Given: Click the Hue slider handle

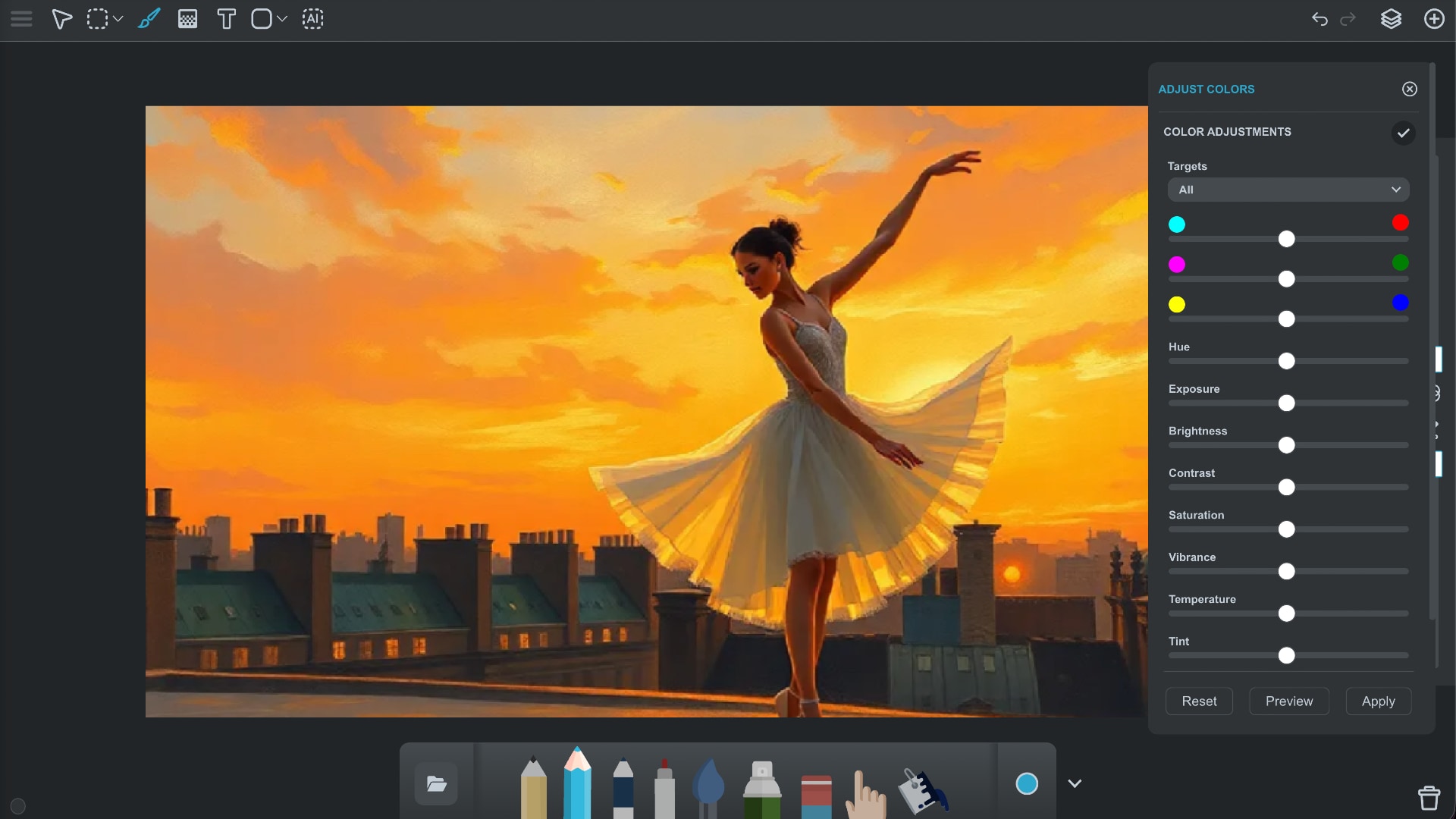Looking at the screenshot, I should point(1287,362).
